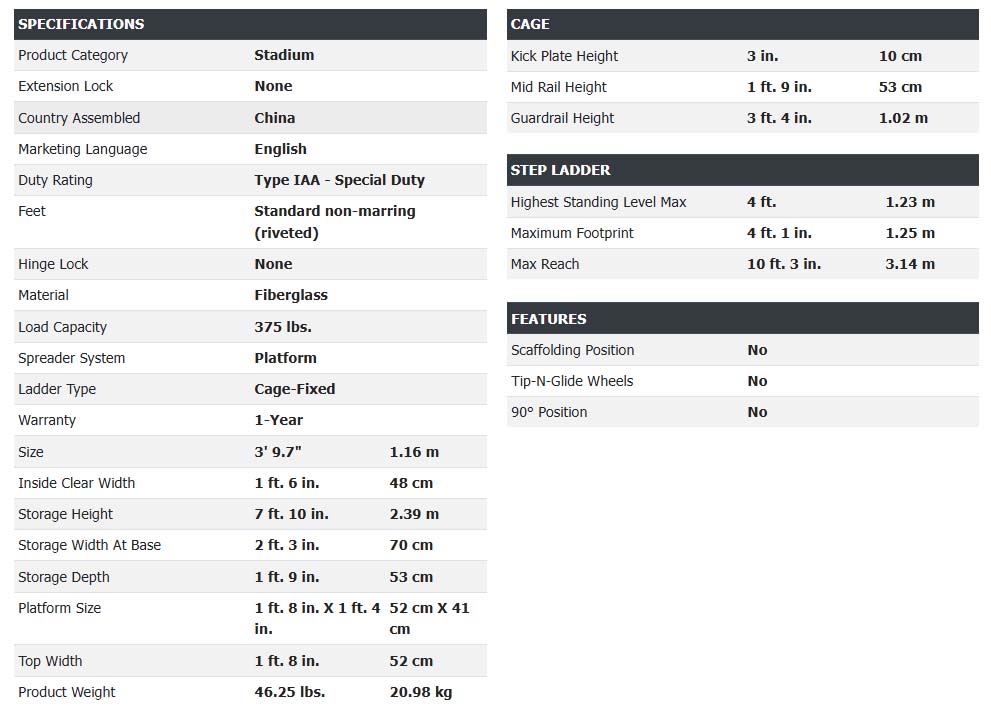Click the Highest Standing Level Max label
The image size is (991, 710).
598,202
